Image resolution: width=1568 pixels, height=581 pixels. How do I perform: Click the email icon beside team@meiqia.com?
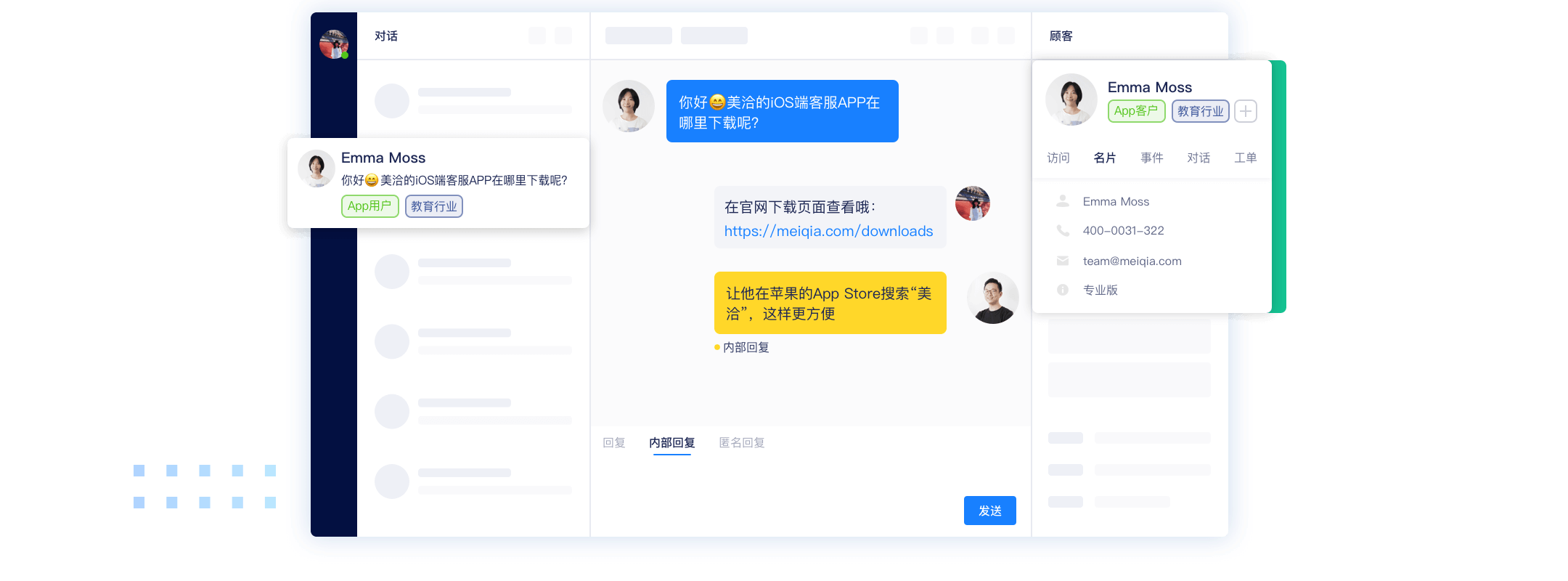click(1063, 261)
